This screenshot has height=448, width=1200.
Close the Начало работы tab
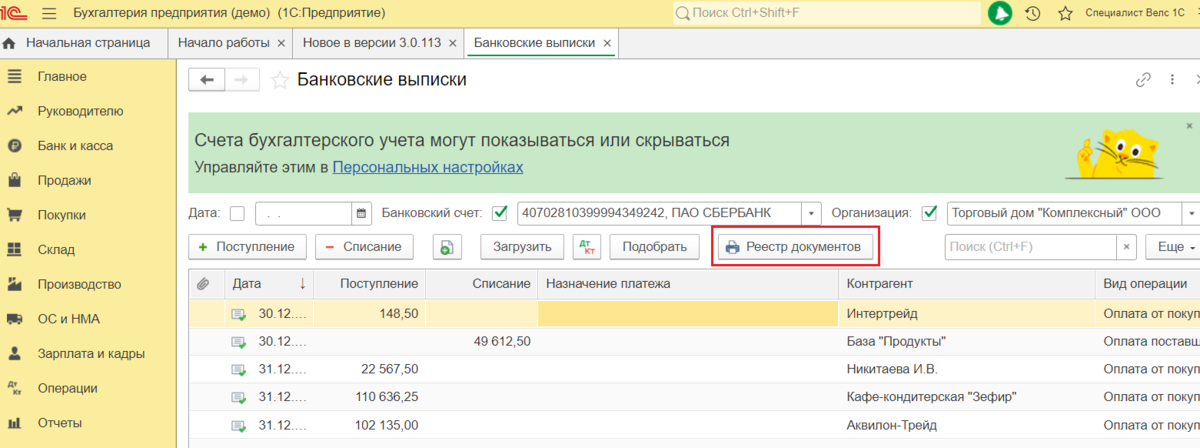click(x=281, y=43)
